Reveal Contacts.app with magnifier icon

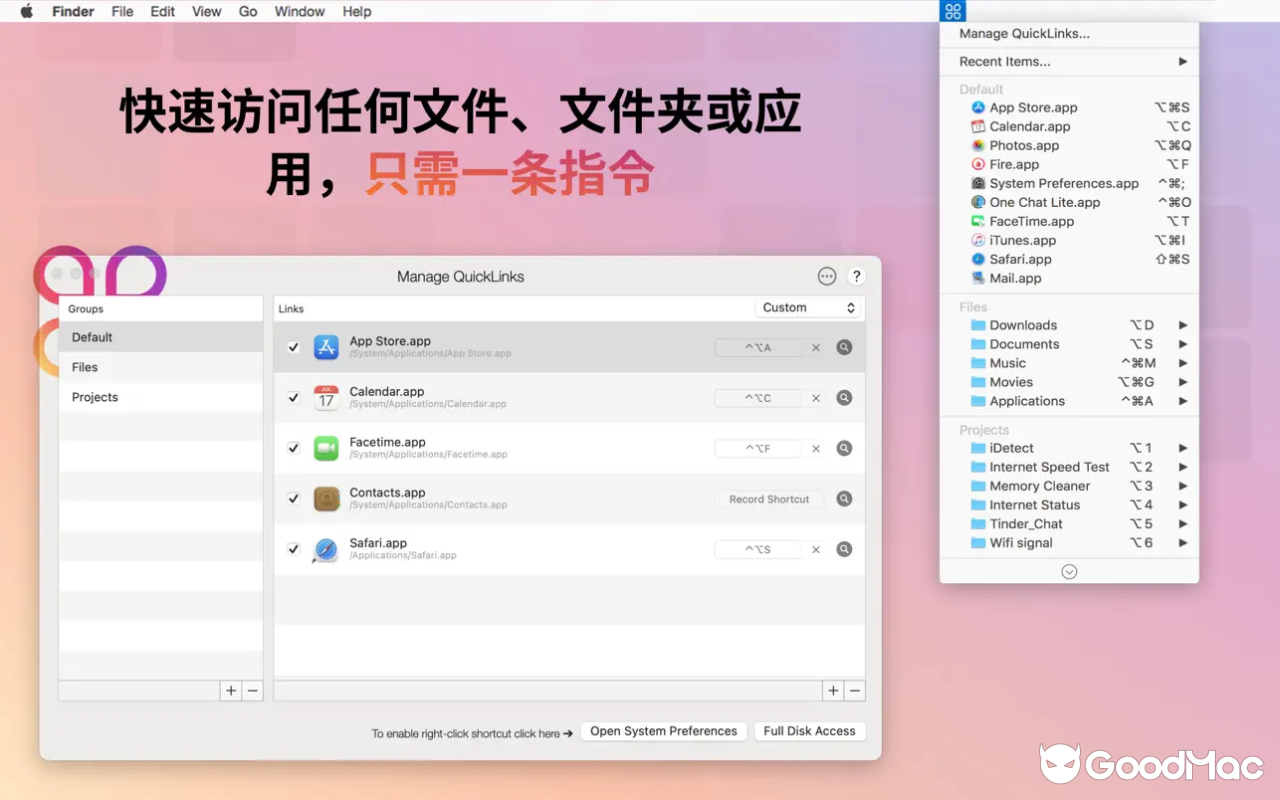(x=844, y=498)
